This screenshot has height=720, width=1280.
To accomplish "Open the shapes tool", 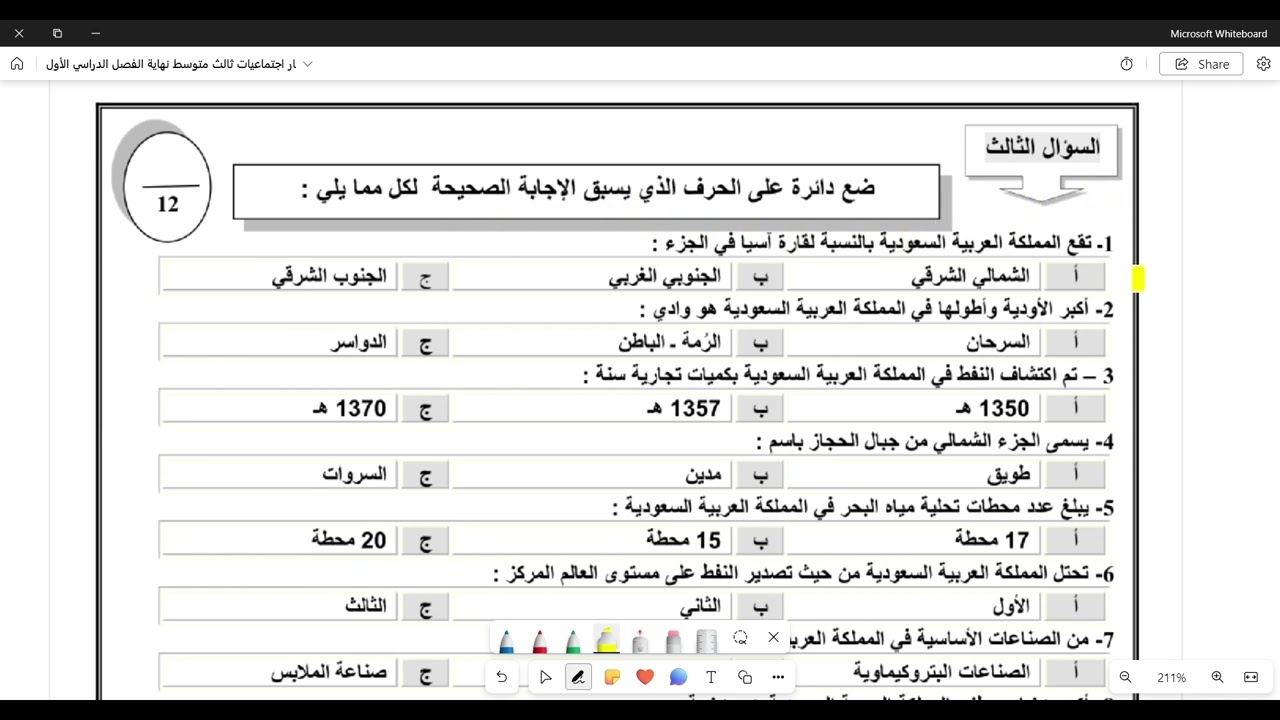I will coord(745,677).
